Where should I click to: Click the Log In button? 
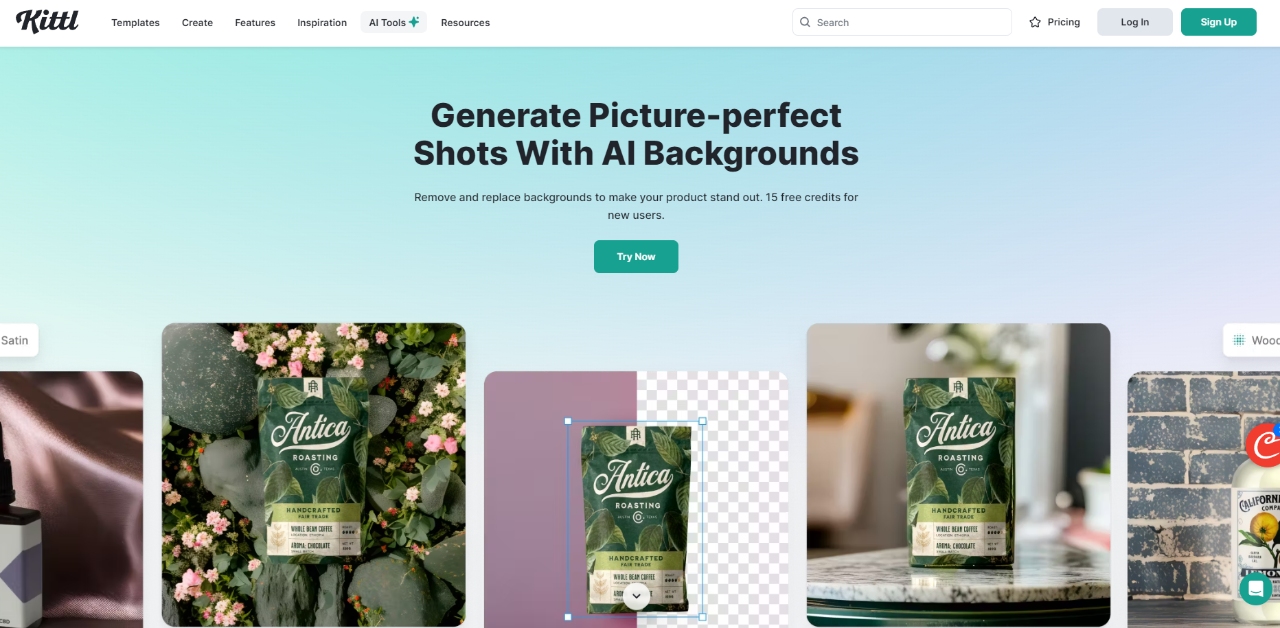pos(1134,22)
